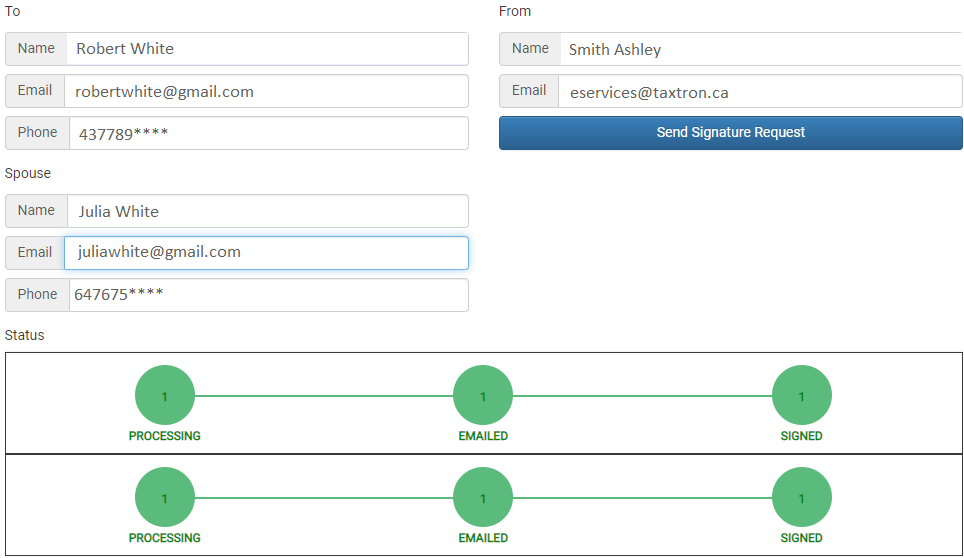964x558 pixels.
Task: Click the Send Signature Request button
Action: [x=730, y=133]
